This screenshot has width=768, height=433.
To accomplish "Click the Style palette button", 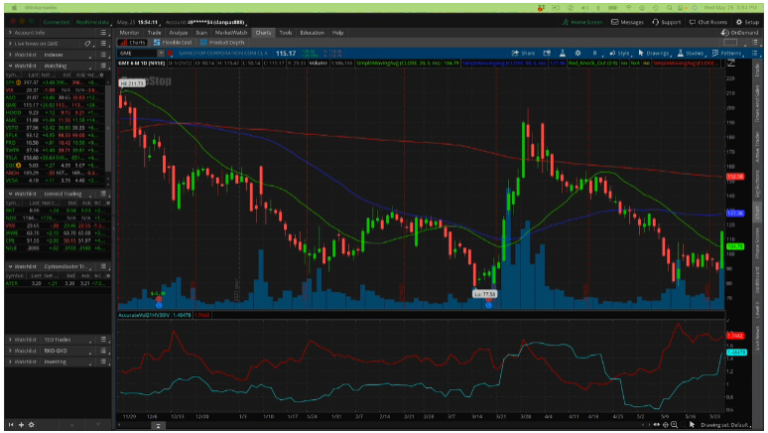I will 621,52.
